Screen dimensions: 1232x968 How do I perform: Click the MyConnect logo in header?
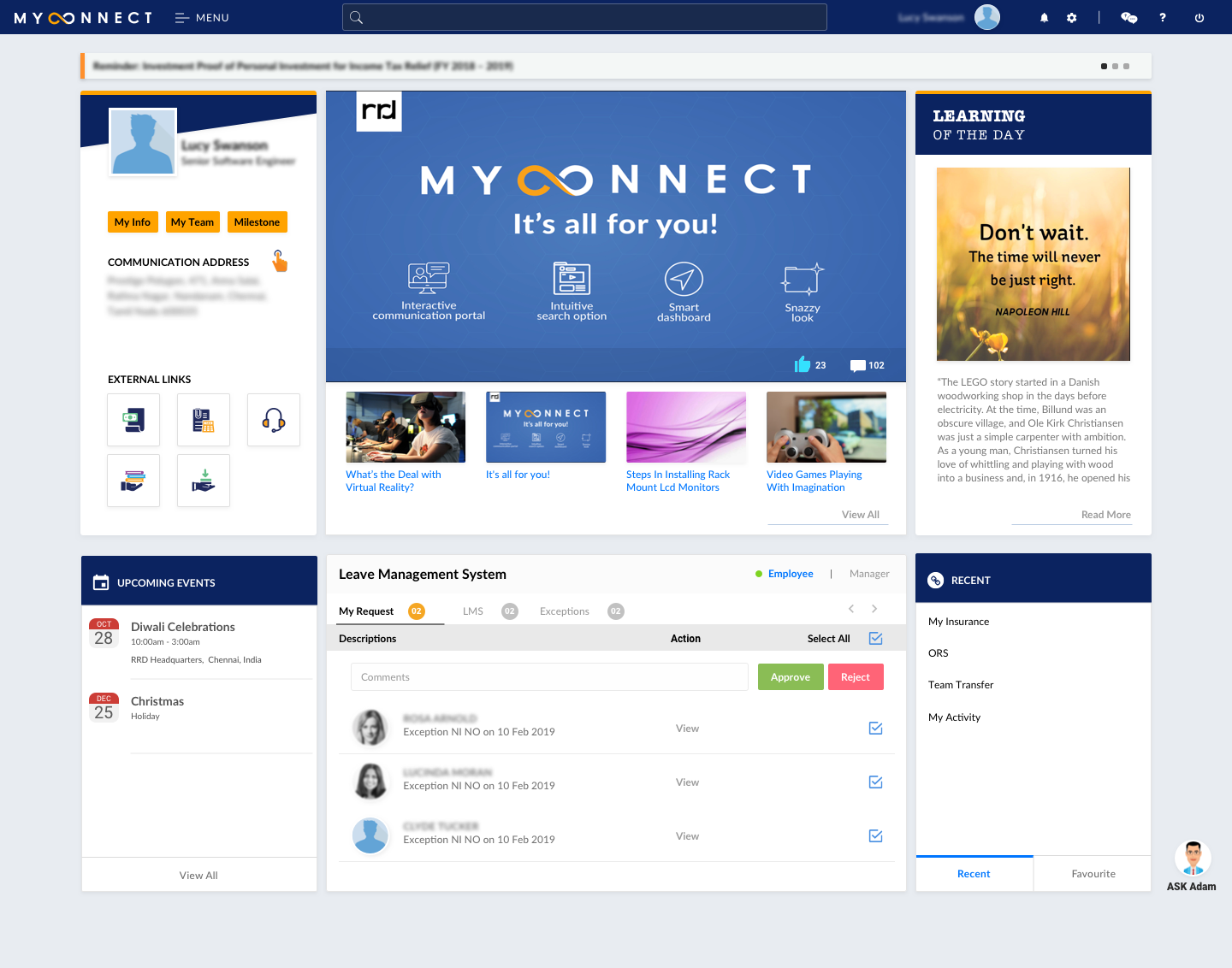point(83,17)
